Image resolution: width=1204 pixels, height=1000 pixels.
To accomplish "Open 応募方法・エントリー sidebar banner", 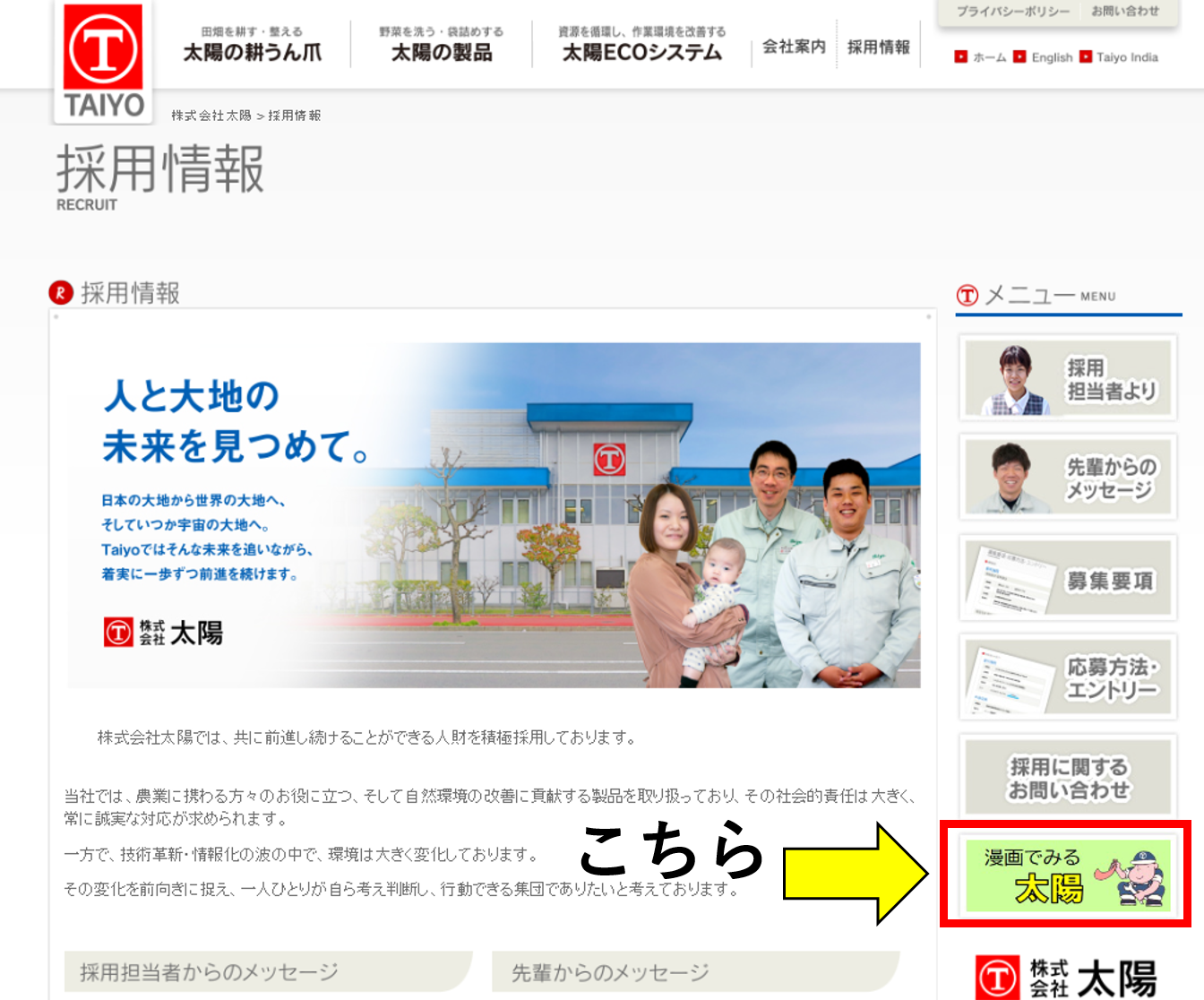I will tap(1067, 677).
